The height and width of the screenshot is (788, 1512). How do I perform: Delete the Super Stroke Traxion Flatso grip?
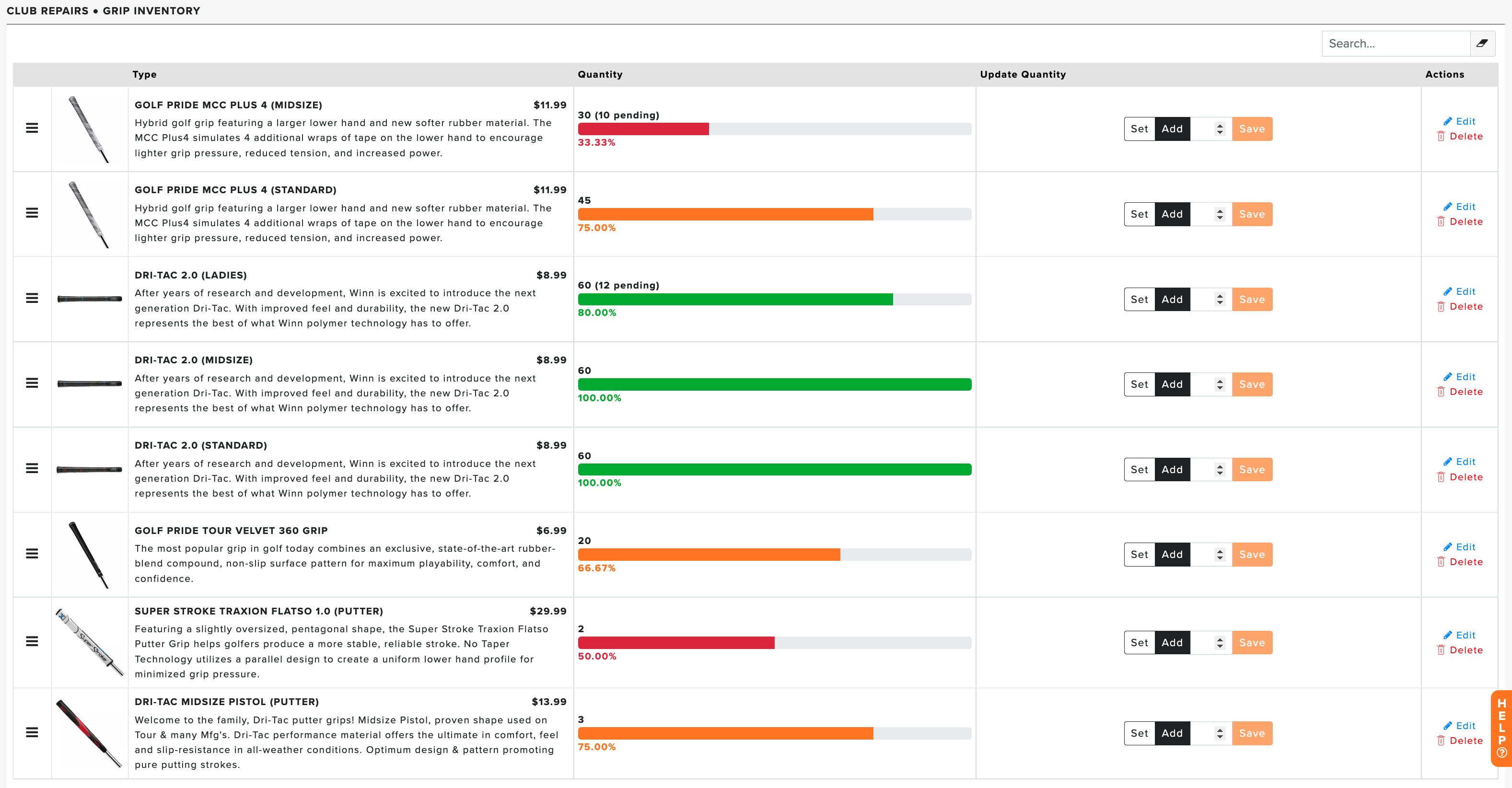[1460, 650]
